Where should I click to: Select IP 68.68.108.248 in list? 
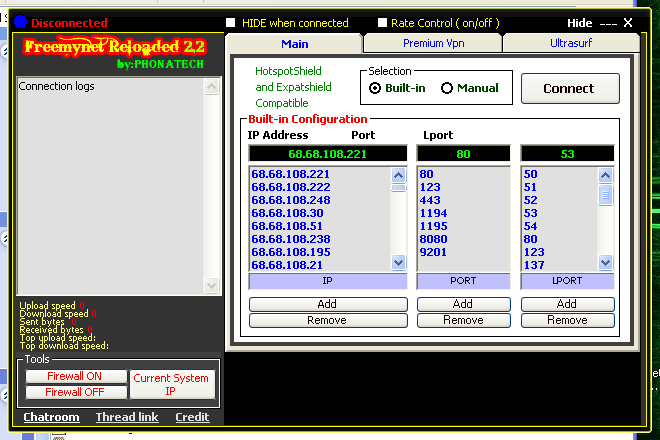(x=290, y=200)
